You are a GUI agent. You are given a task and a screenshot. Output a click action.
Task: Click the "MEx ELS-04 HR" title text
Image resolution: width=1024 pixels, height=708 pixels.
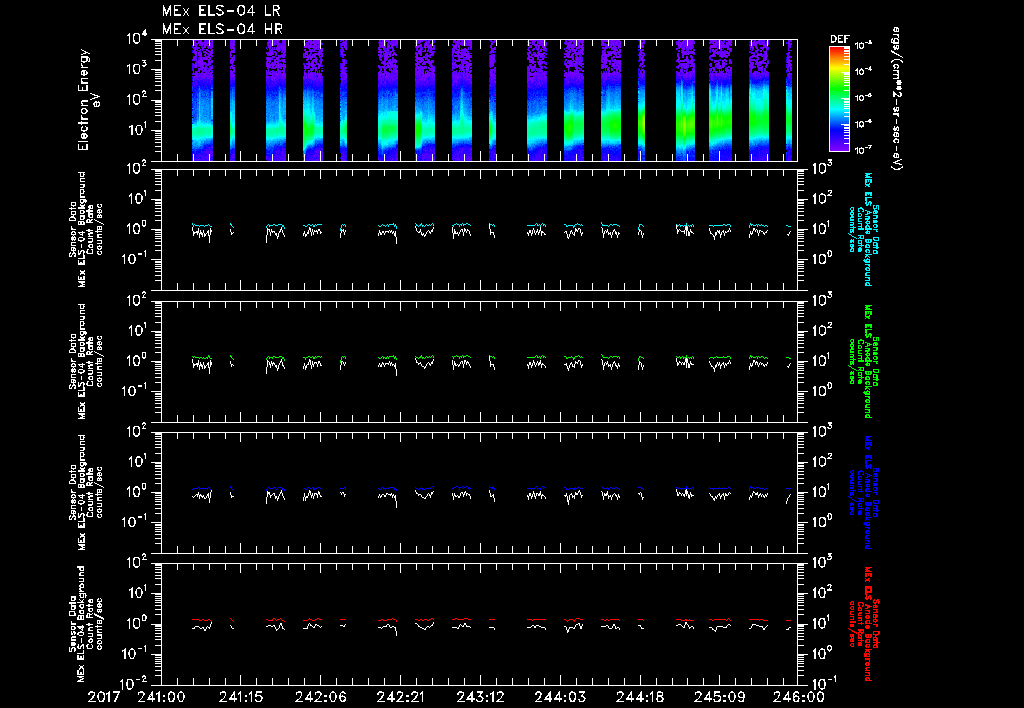(x=222, y=29)
